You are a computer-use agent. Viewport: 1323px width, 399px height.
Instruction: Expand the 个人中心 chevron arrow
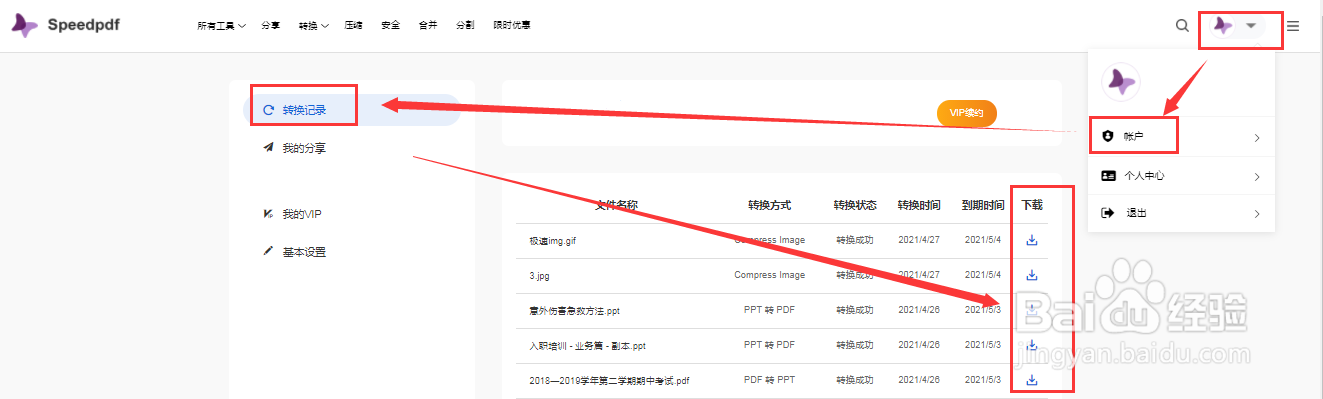(1257, 176)
